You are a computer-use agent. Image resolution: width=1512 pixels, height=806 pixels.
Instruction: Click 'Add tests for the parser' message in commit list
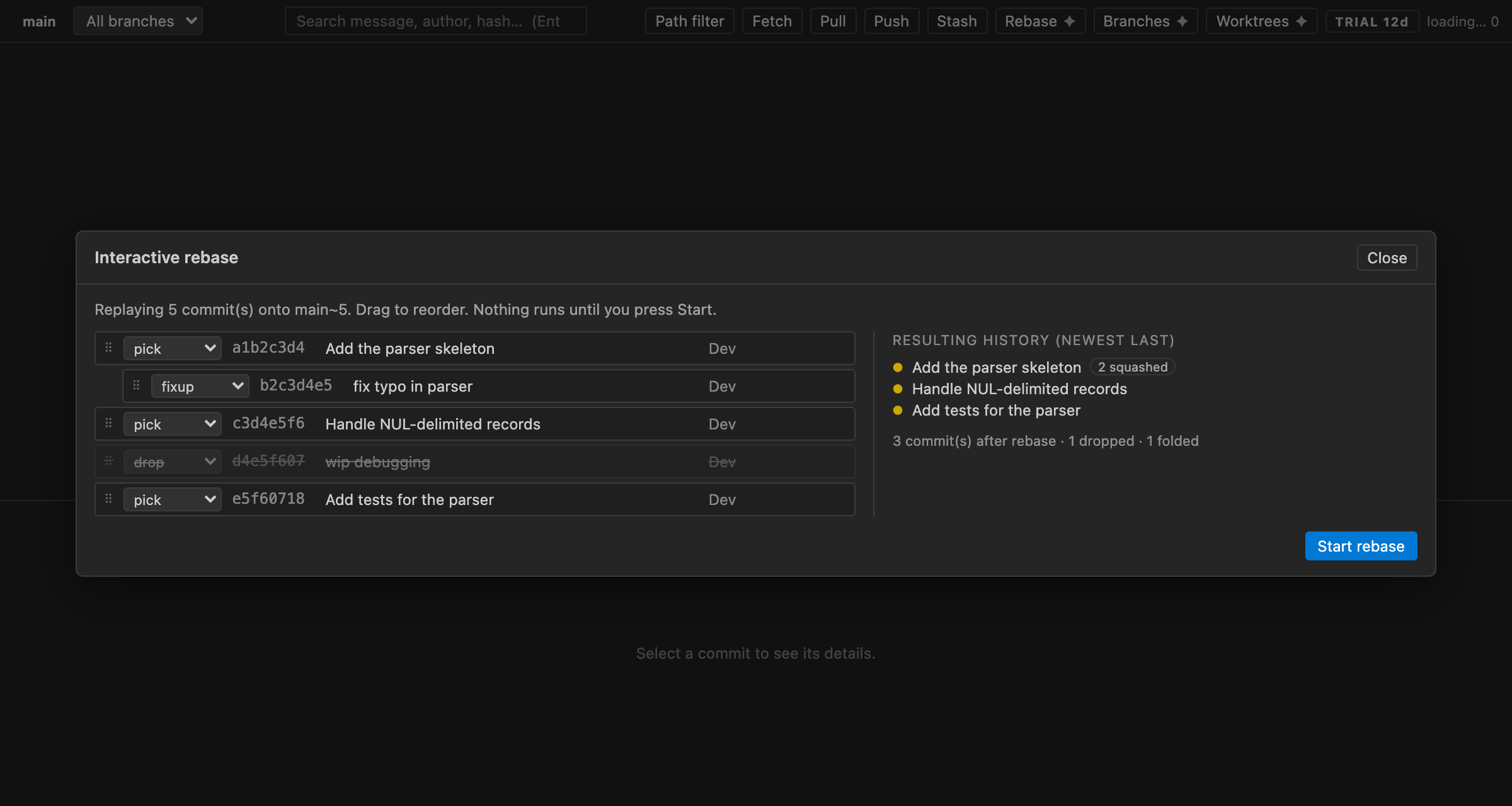(x=409, y=499)
